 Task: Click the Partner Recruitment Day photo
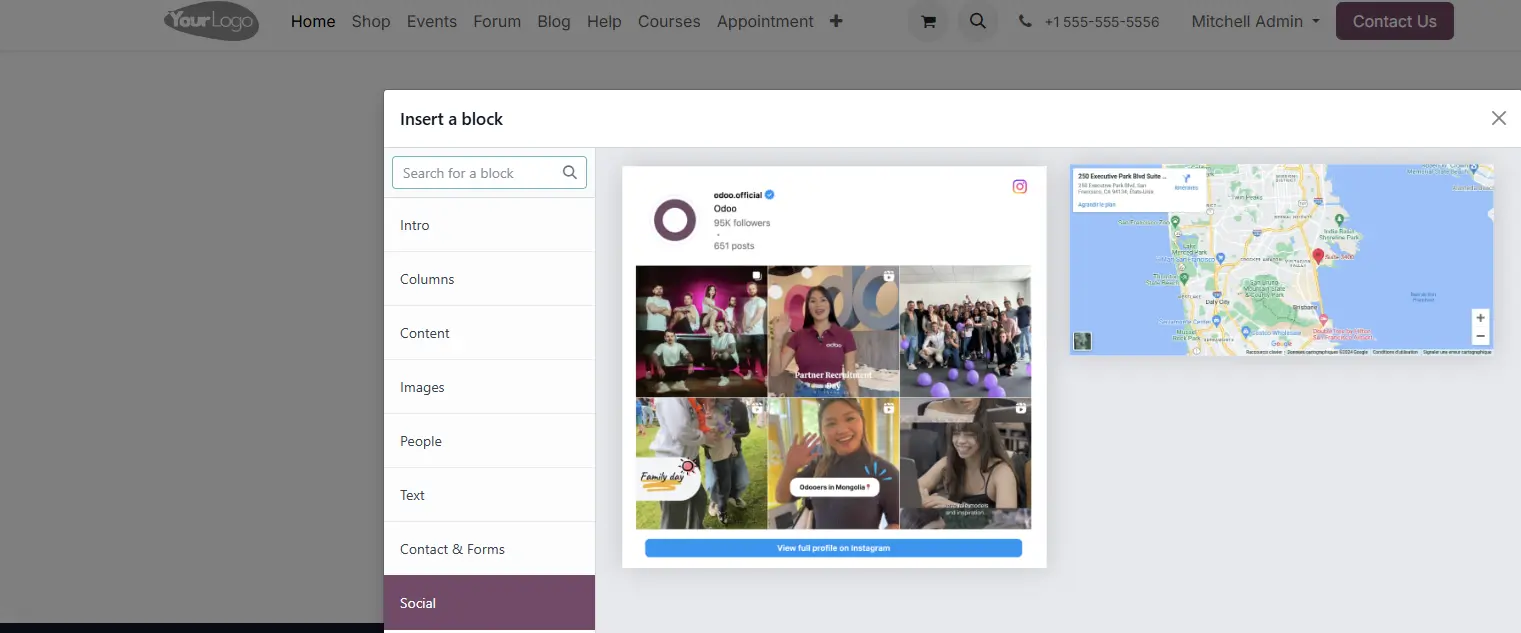(x=833, y=331)
